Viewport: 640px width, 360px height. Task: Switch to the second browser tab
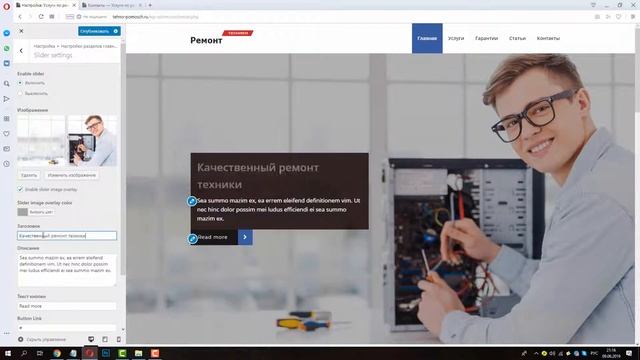tap(111, 5)
